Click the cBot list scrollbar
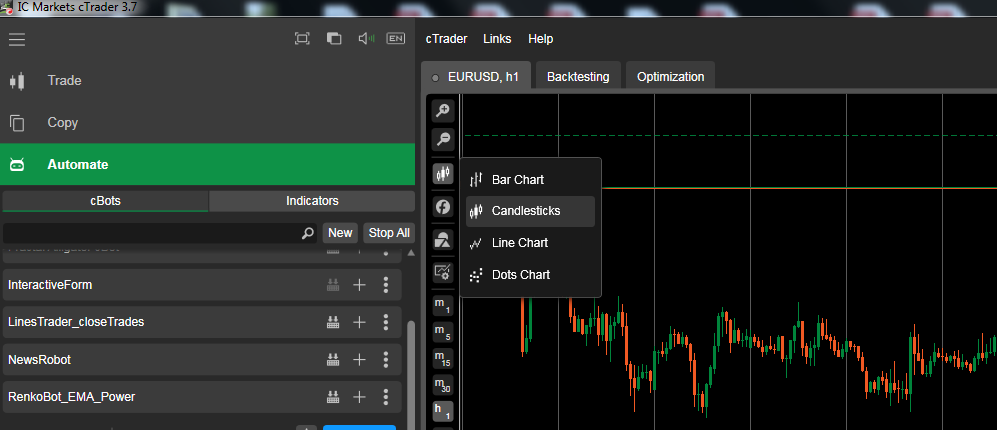The height and width of the screenshot is (430, 997). [x=411, y=375]
